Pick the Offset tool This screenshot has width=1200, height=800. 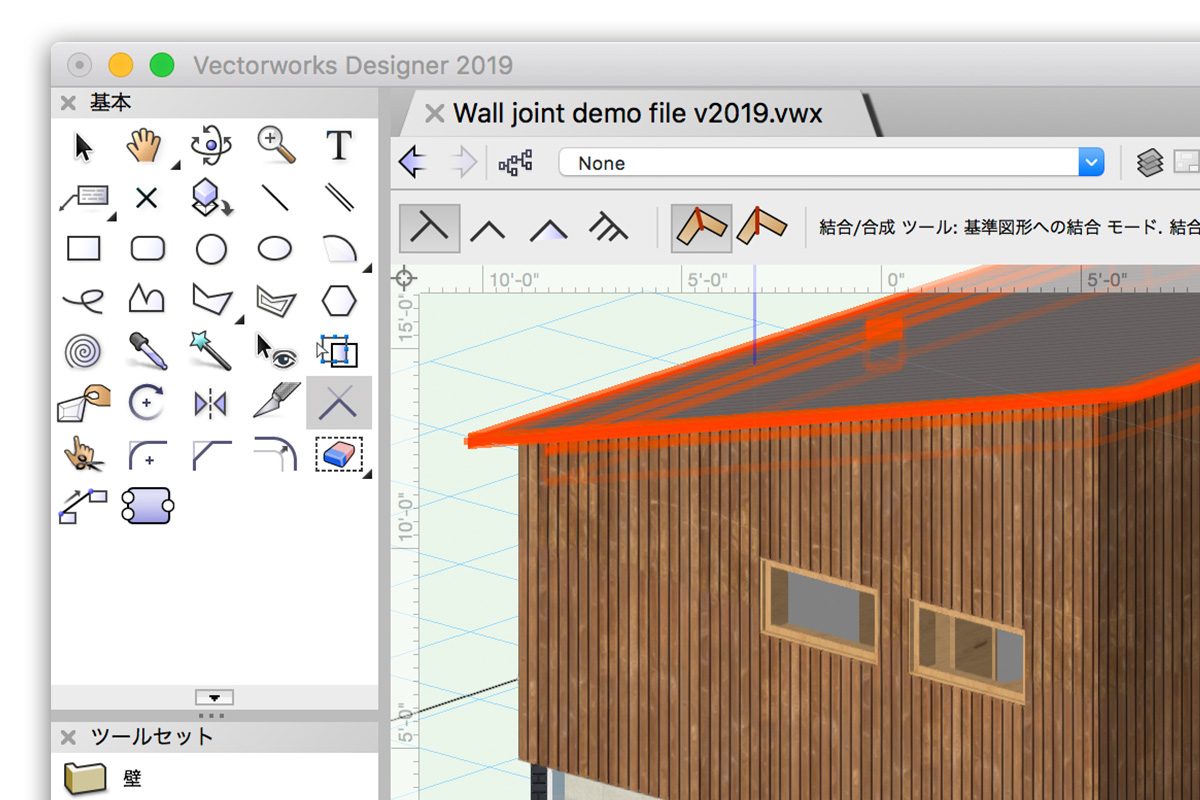[275, 455]
